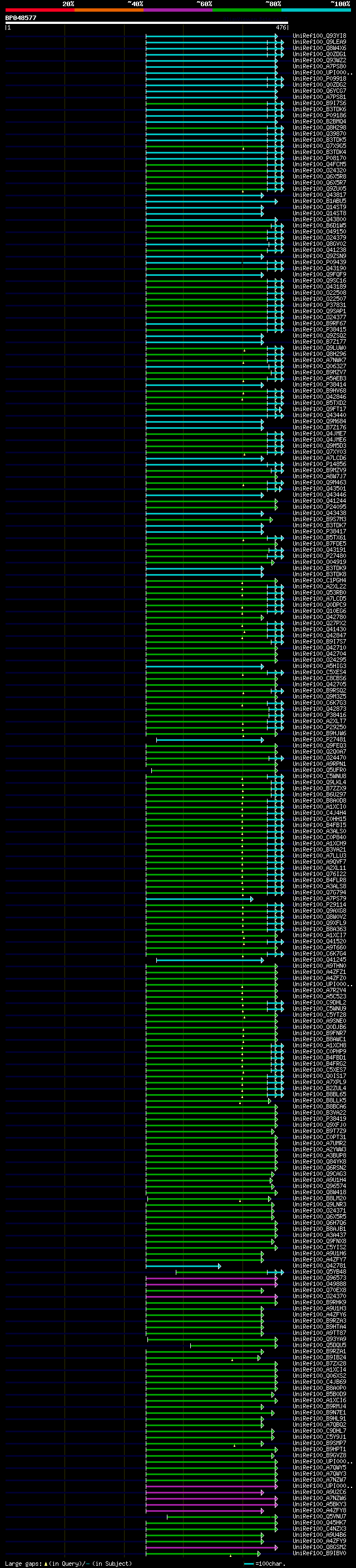Screen dimensions: 356x1568
Task: Click the cyan alignment bar for UniRef100_P27481
Action: 210,740
